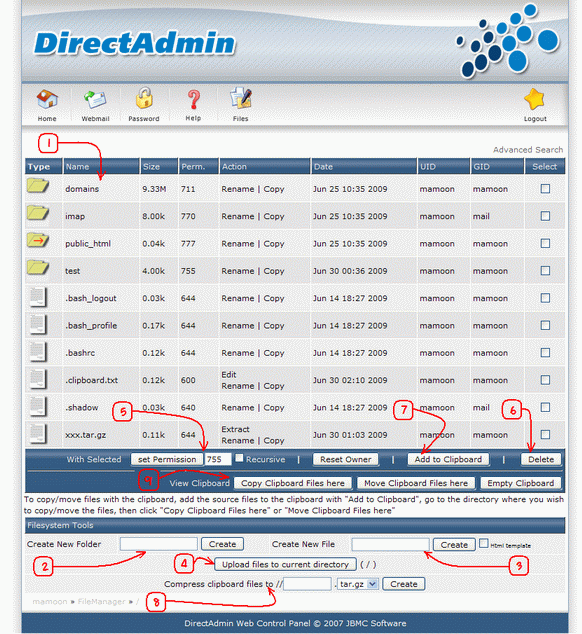Open the imap folder name
The width and height of the screenshot is (582, 634).
[x=75, y=216]
